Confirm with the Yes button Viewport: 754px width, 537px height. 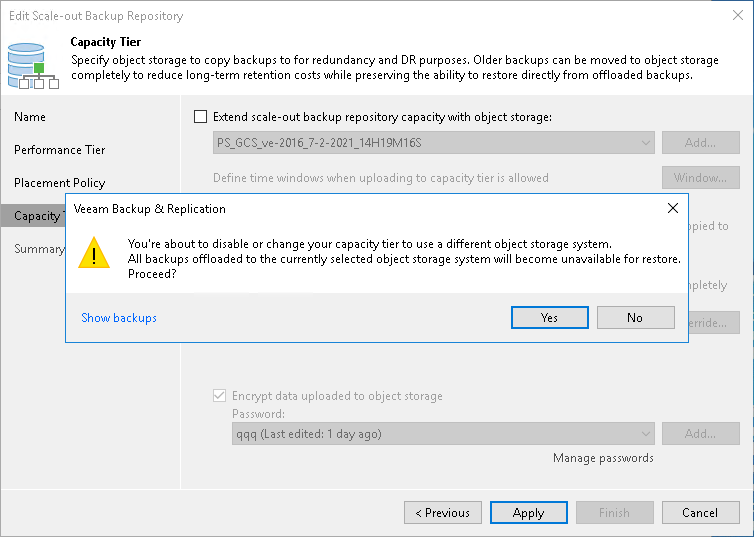point(549,318)
